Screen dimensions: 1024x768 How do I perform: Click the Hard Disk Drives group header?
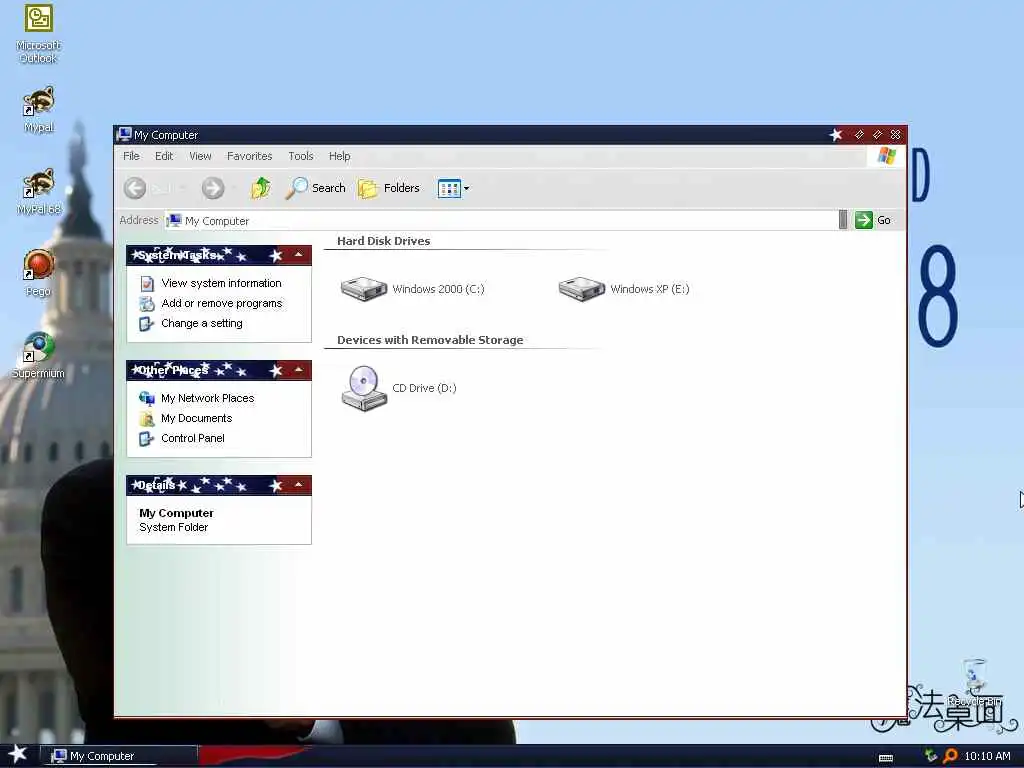[x=383, y=241]
